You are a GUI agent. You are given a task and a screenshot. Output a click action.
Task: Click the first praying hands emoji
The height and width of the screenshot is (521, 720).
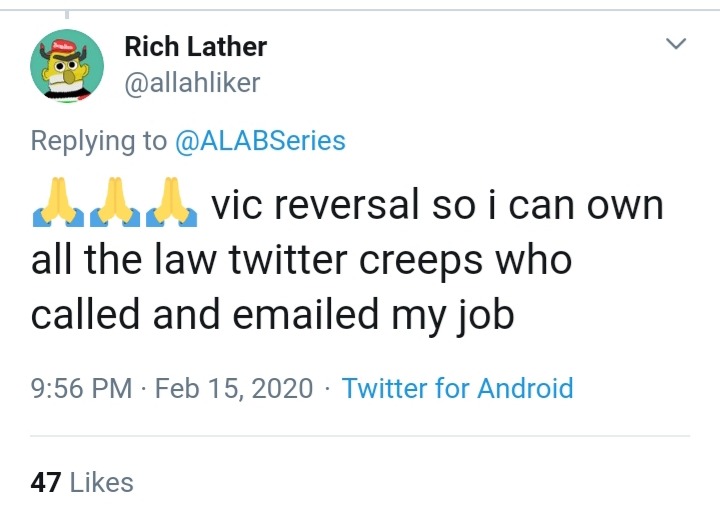pyautogui.click(x=58, y=202)
